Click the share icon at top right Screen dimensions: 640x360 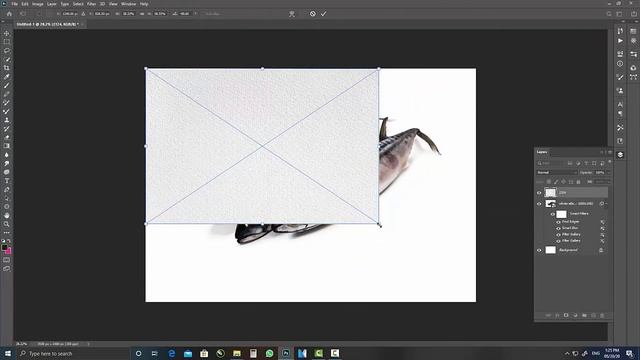point(634,14)
